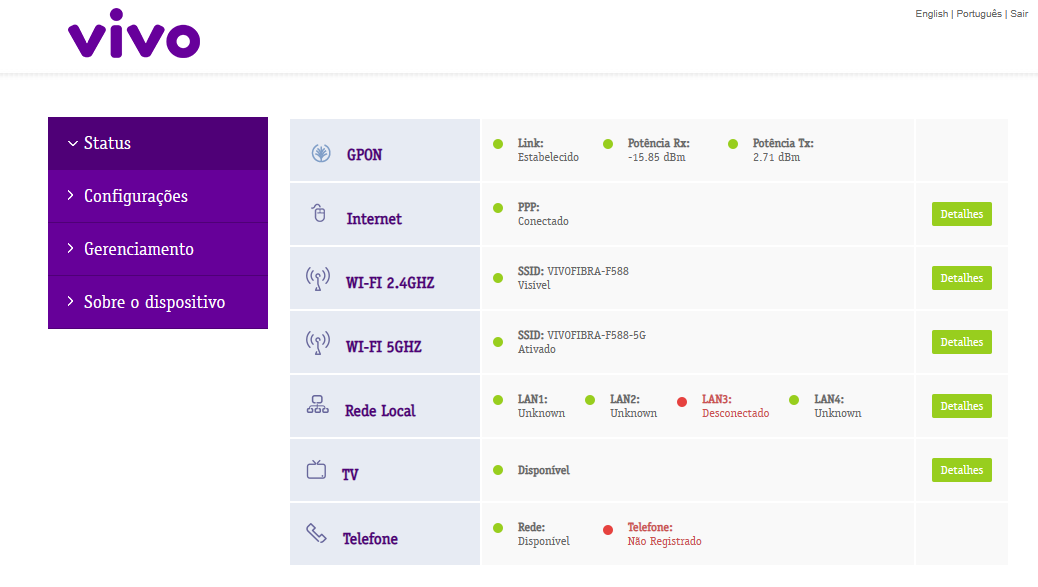The height and width of the screenshot is (587, 1038).
Task: Click the green VIVOFIBRA-F588 SSID status dot
Action: [498, 278]
